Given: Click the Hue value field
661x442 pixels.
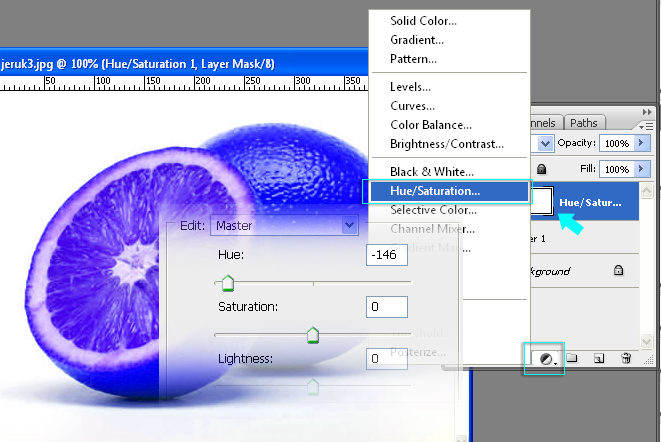Looking at the screenshot, I should click(387, 255).
